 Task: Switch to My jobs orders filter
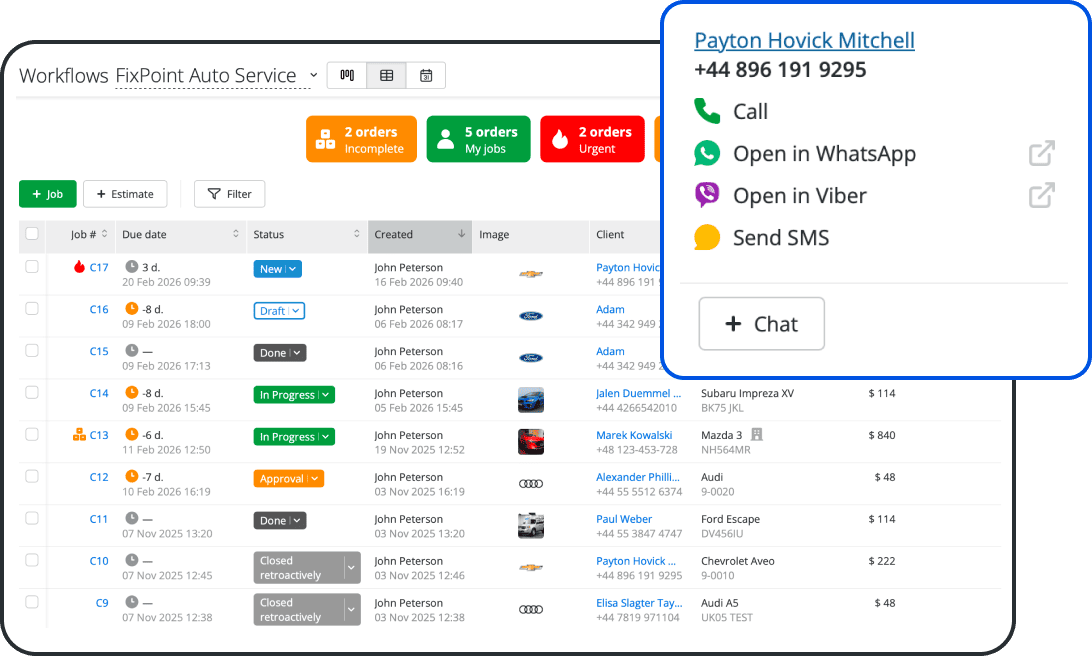pos(478,139)
